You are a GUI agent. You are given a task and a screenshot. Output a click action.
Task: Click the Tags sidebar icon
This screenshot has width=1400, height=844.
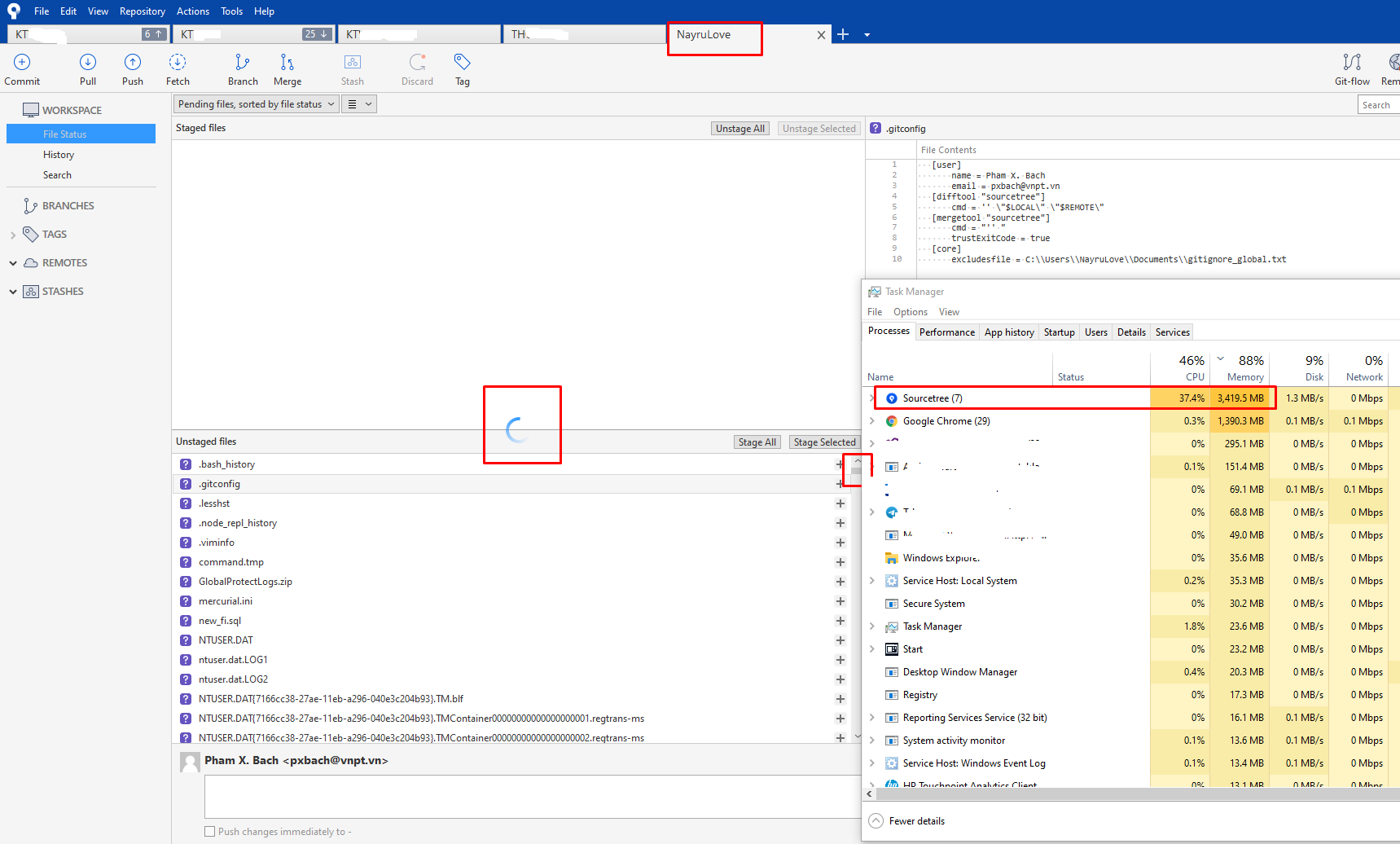pos(30,235)
